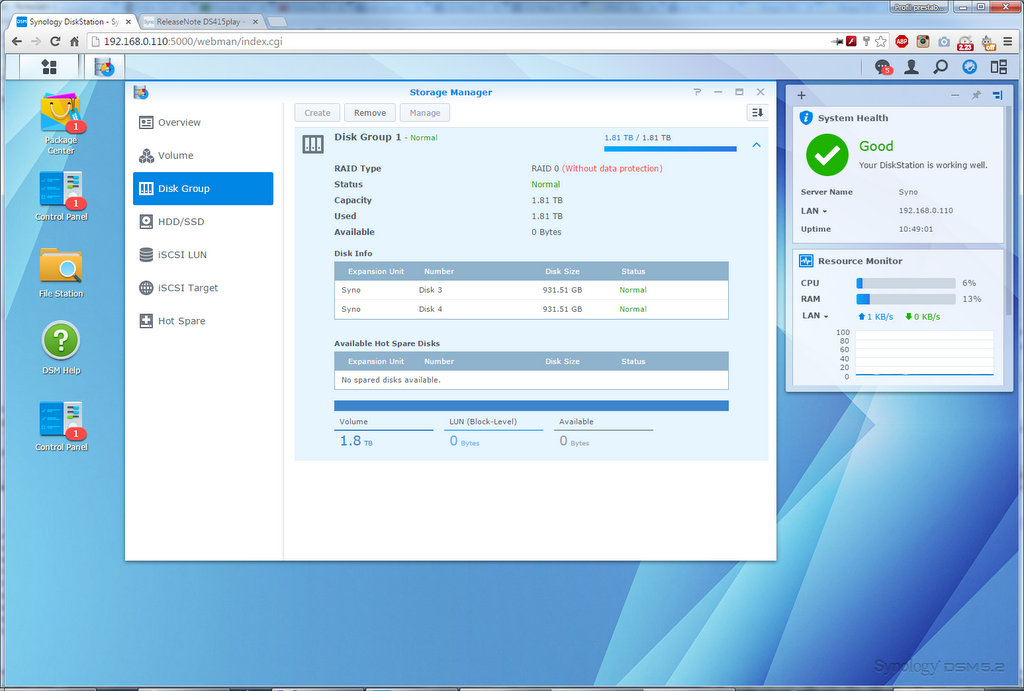
Task: Open Resource Monitor LAN dropdown
Action: pos(815,315)
